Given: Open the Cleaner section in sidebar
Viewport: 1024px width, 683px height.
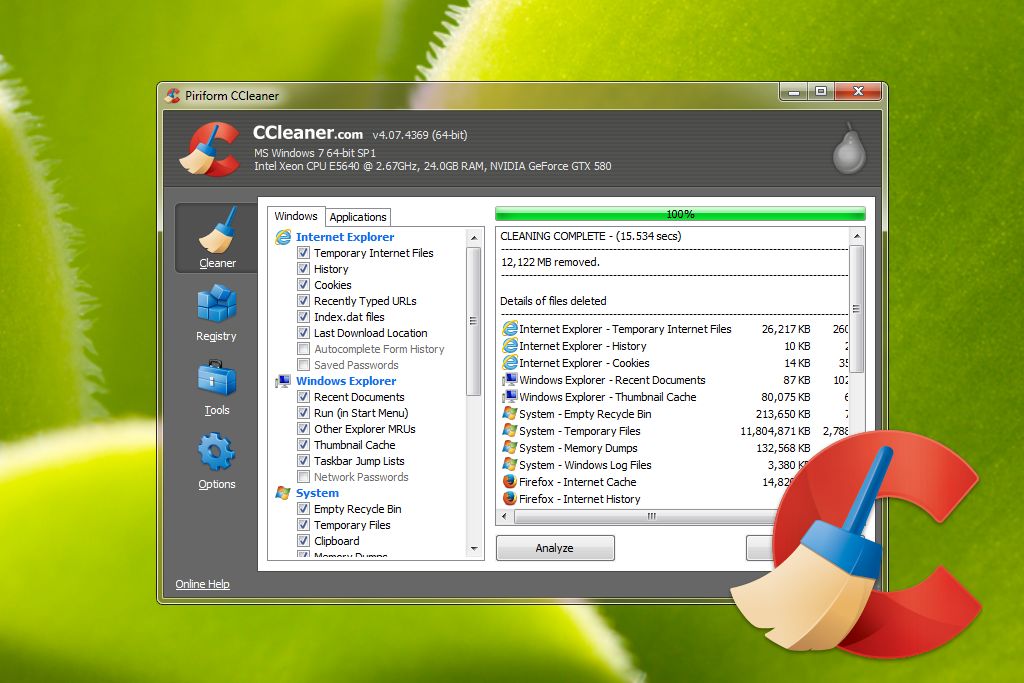Looking at the screenshot, I should point(217,238).
